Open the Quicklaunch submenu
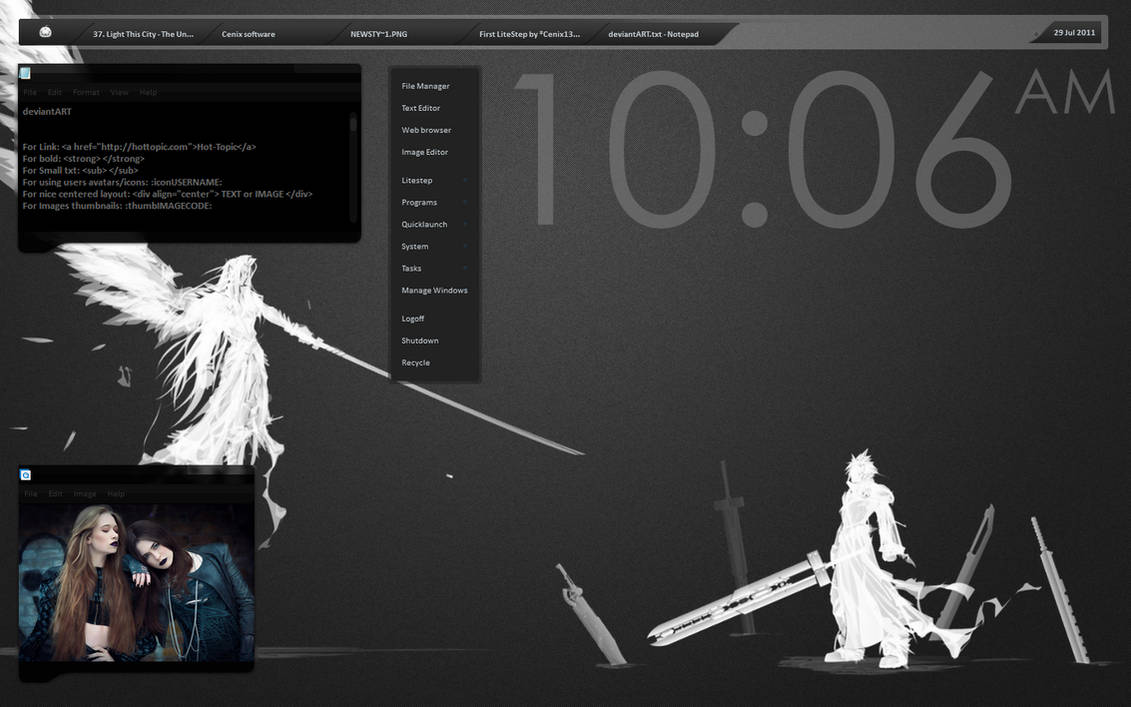Image resolution: width=1131 pixels, height=707 pixels. (424, 224)
